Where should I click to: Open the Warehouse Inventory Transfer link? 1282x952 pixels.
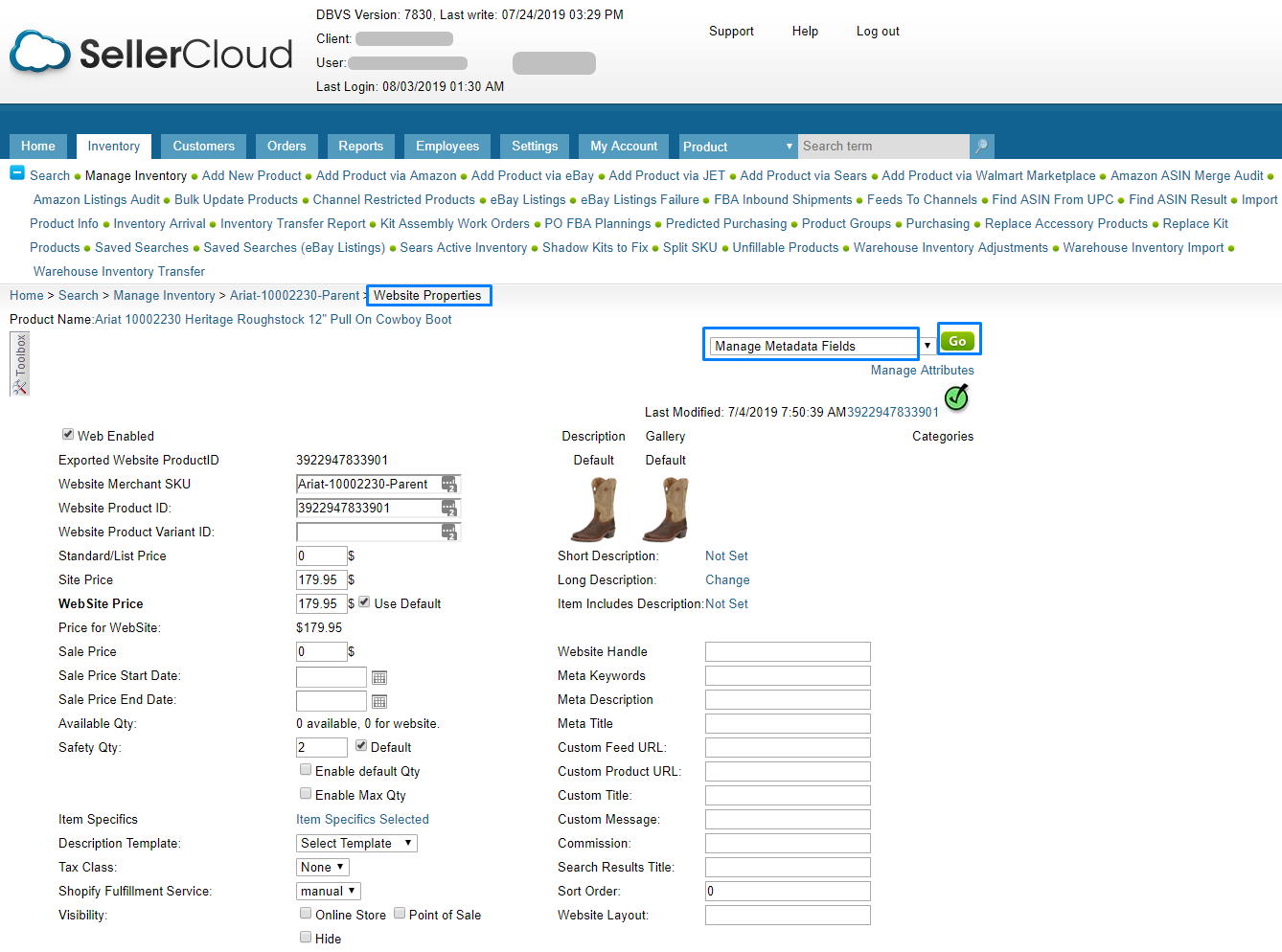point(119,272)
